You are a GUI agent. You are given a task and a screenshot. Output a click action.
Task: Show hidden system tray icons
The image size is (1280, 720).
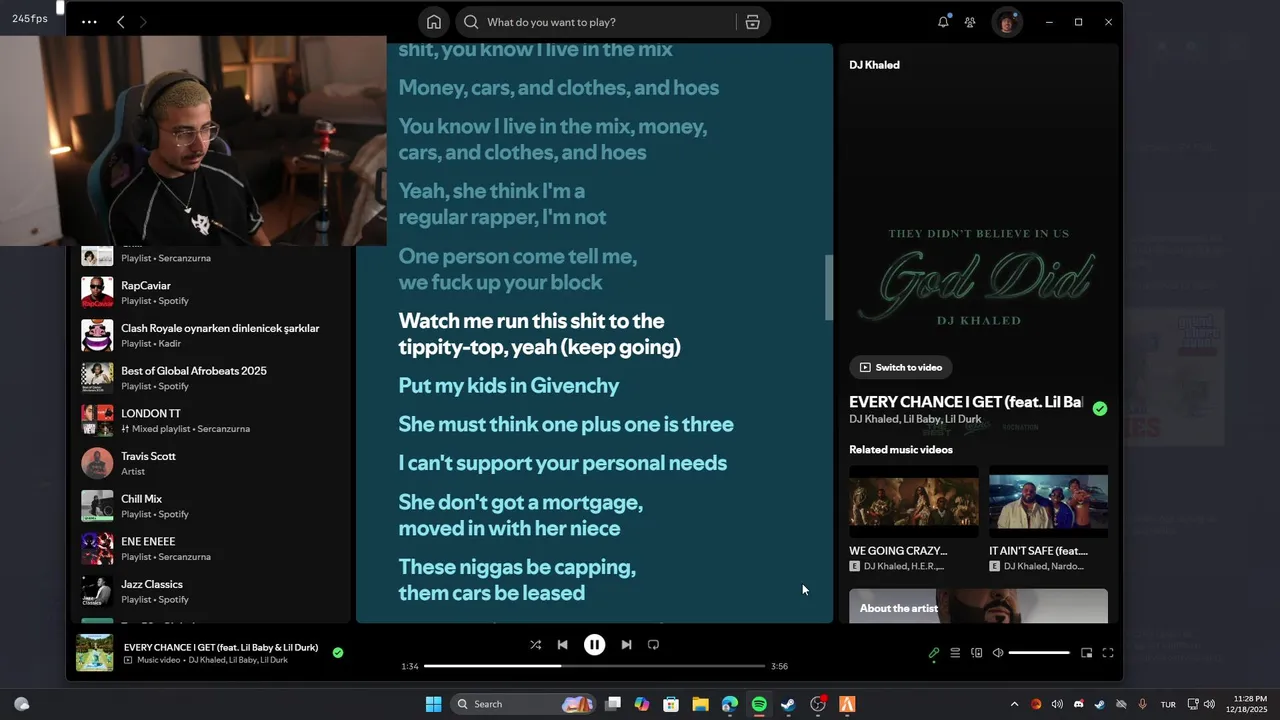tap(1014, 704)
